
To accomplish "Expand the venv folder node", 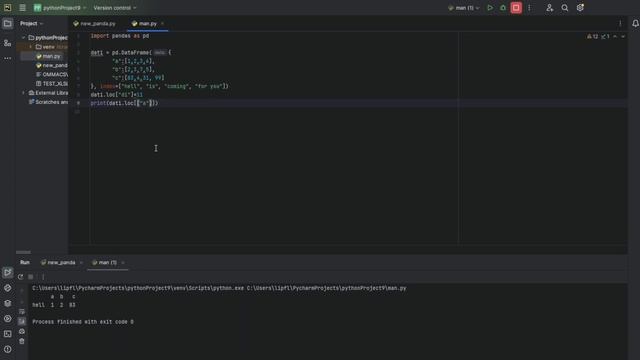I will 31,47.
